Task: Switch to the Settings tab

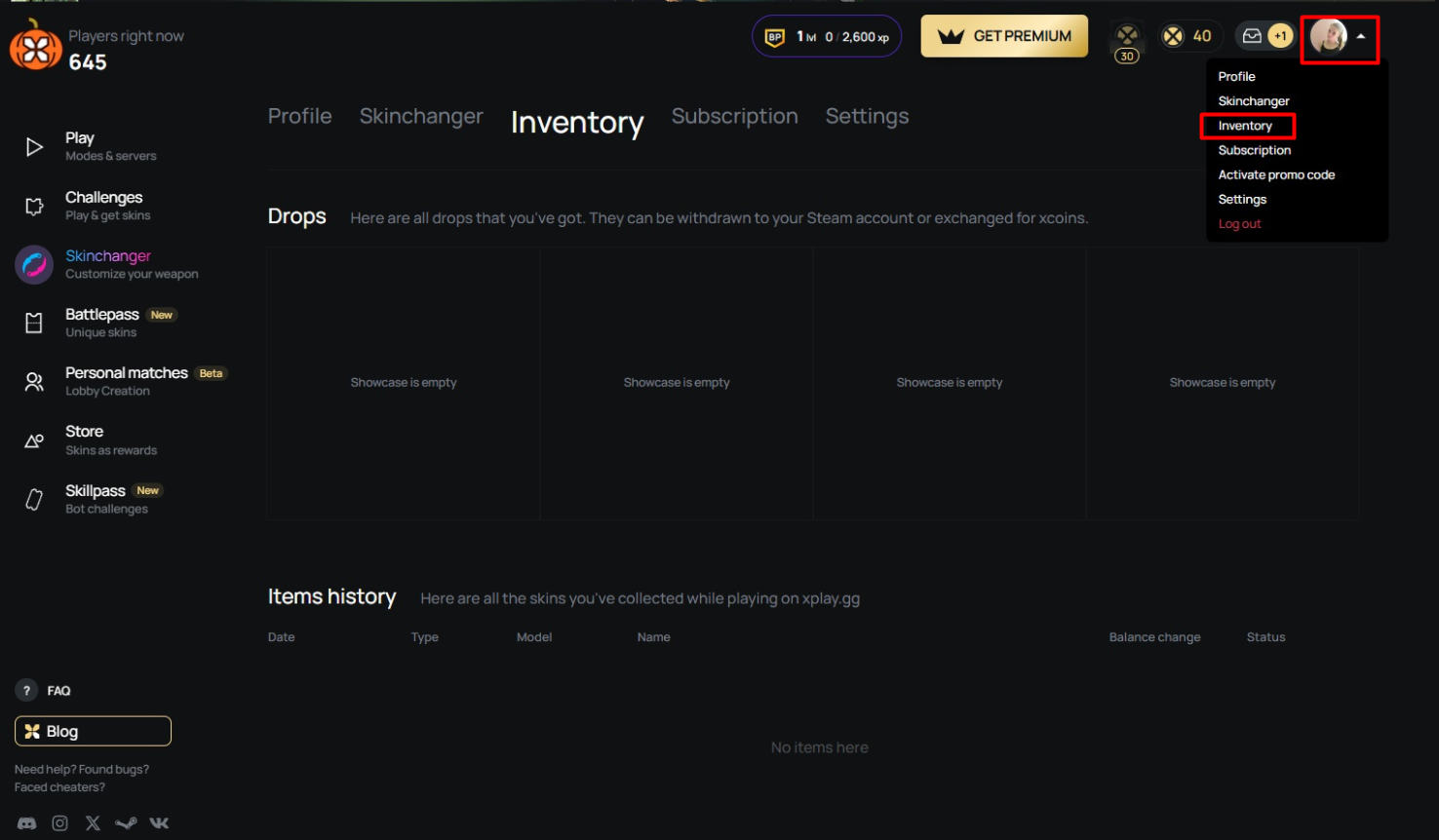Action: pyautogui.click(x=868, y=116)
